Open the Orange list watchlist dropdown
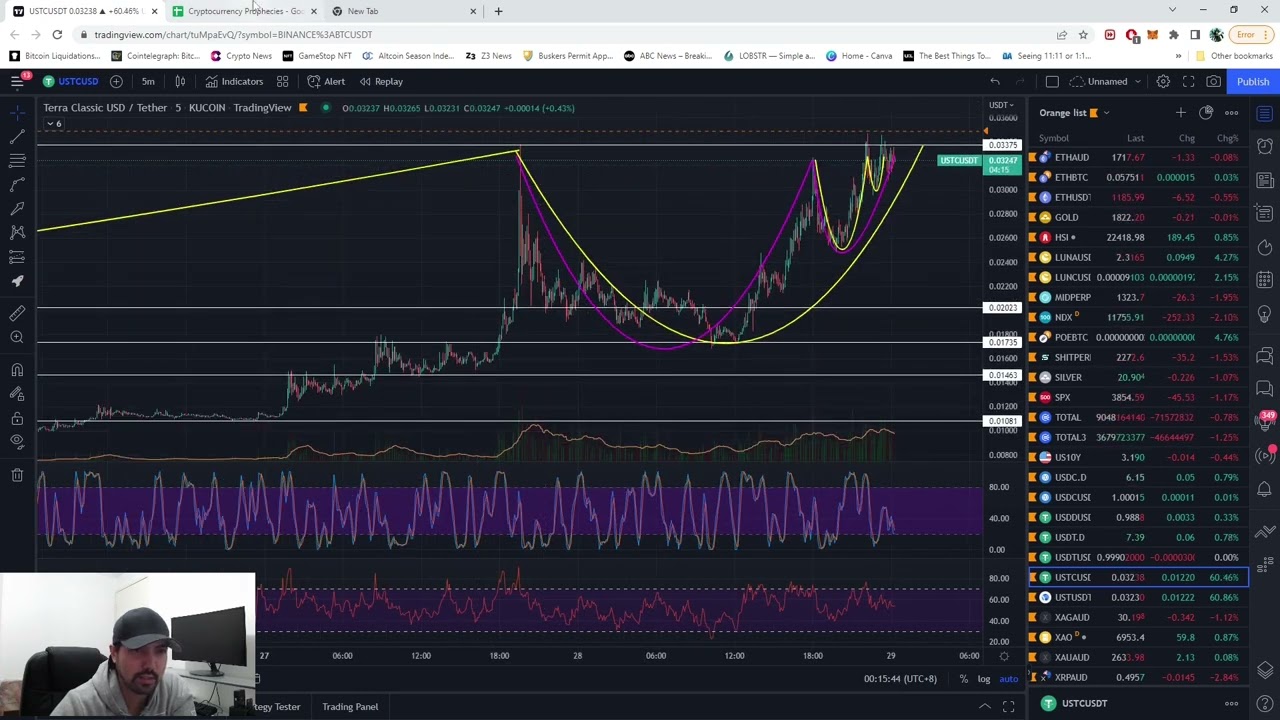Screen dimensions: 1280x720 [1074, 113]
